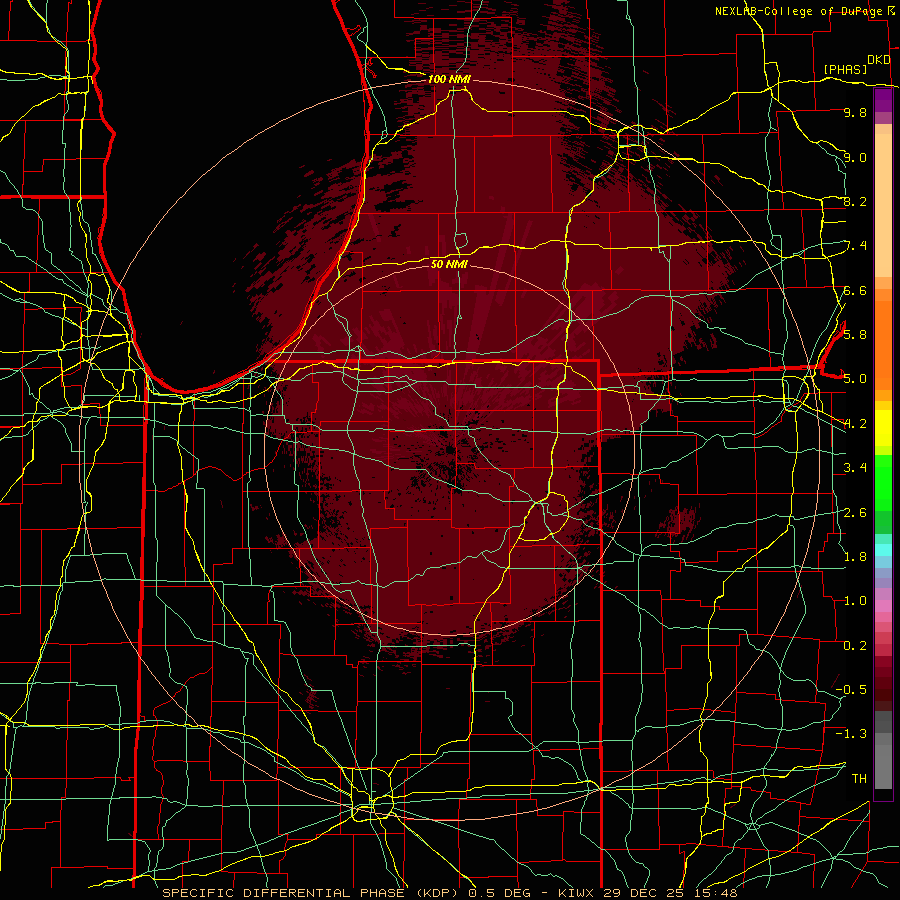
Task: Click the 0.5 DEG elevation text
Action: 500,893
